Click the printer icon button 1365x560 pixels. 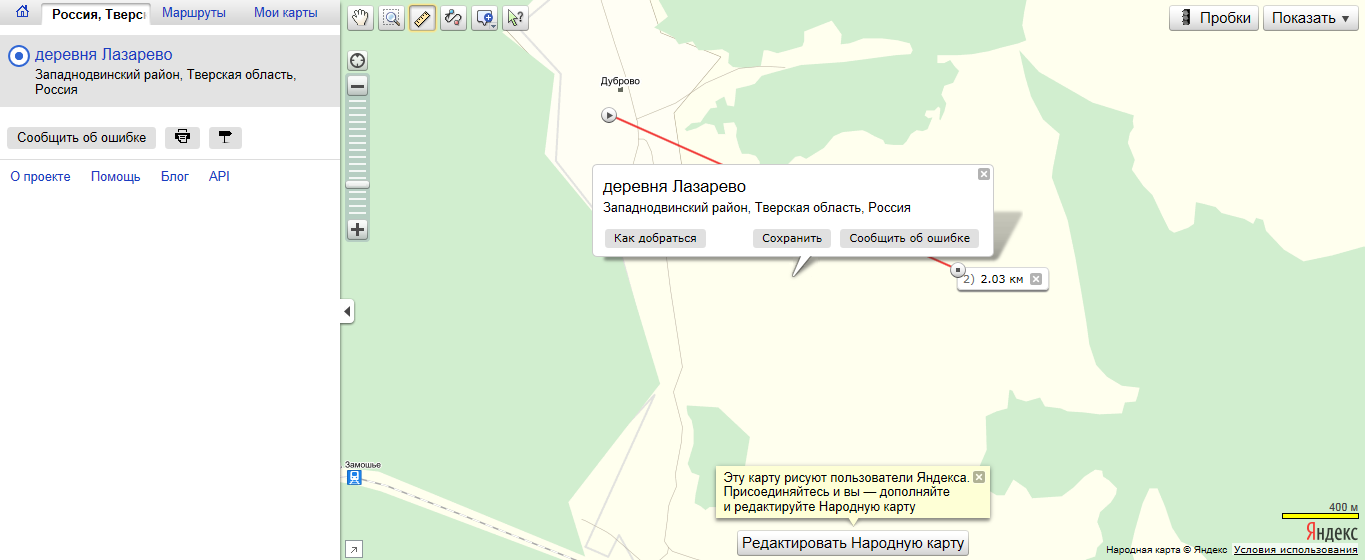coord(182,137)
